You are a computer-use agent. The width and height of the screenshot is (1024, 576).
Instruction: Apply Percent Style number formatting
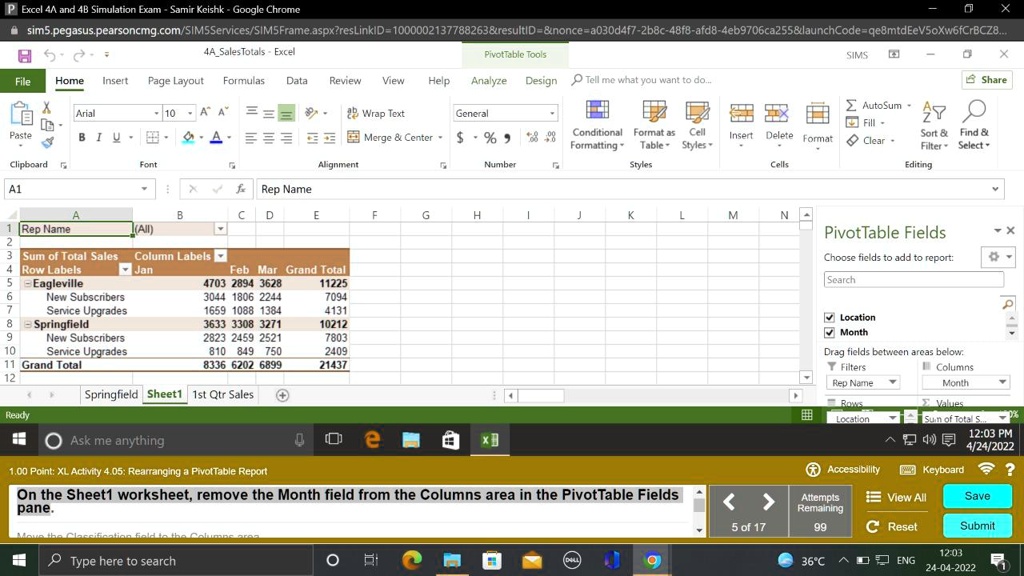pos(490,138)
